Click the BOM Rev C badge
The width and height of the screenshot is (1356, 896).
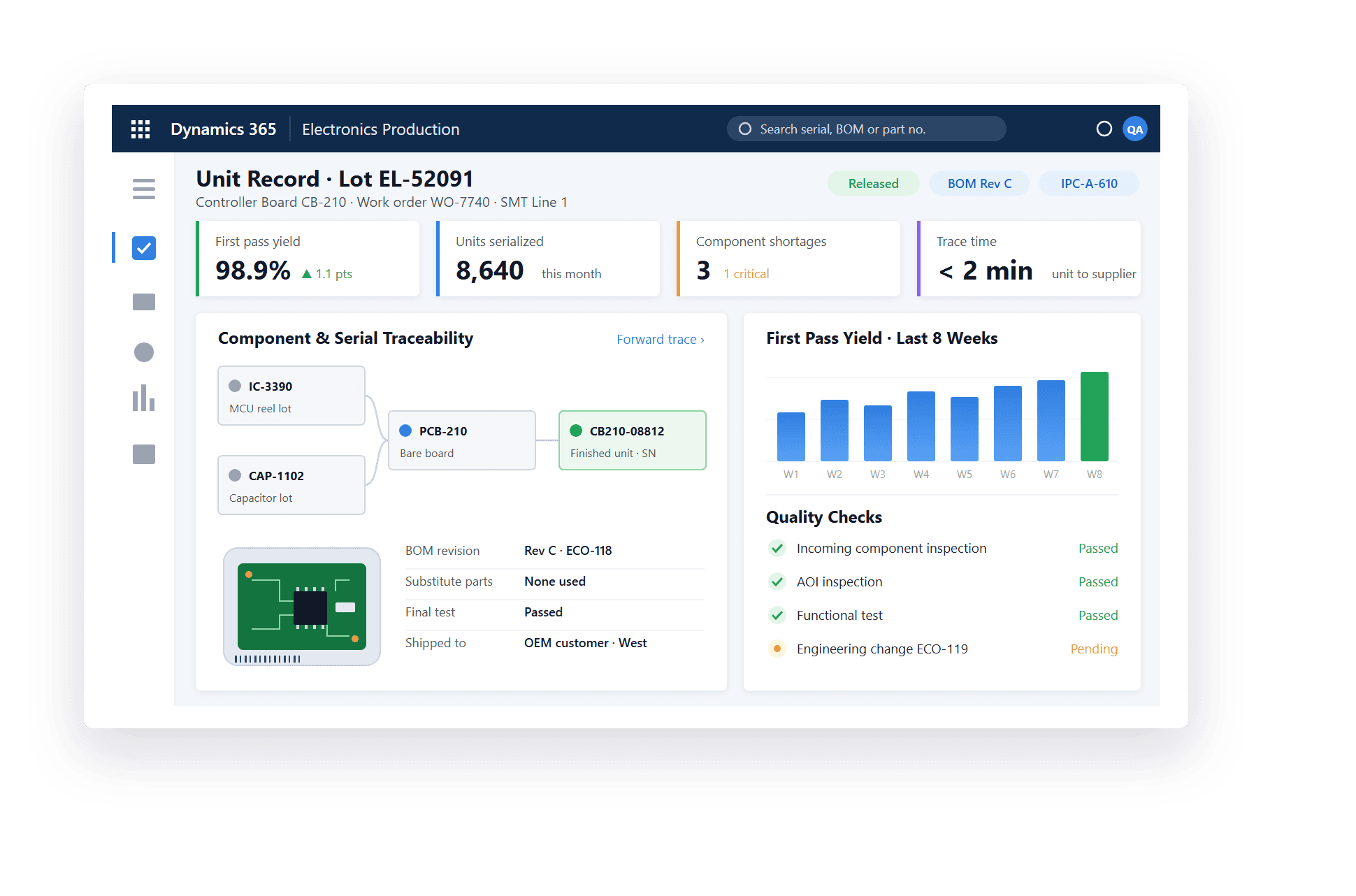(x=980, y=183)
